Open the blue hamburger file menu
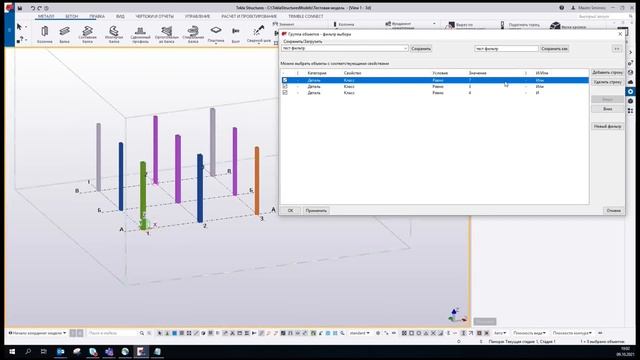 pyautogui.click(x=9, y=30)
